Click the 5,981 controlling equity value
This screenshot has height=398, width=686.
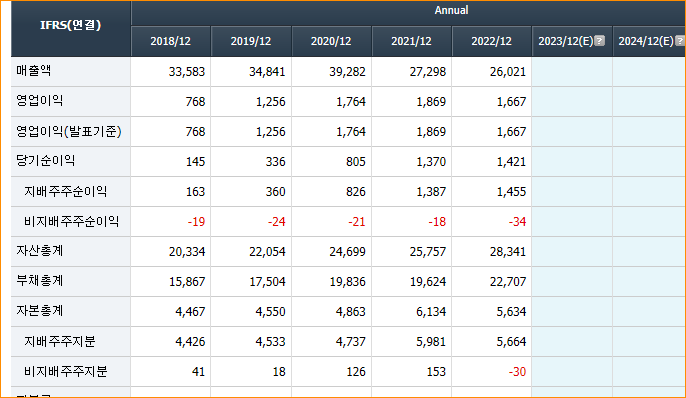click(x=431, y=342)
